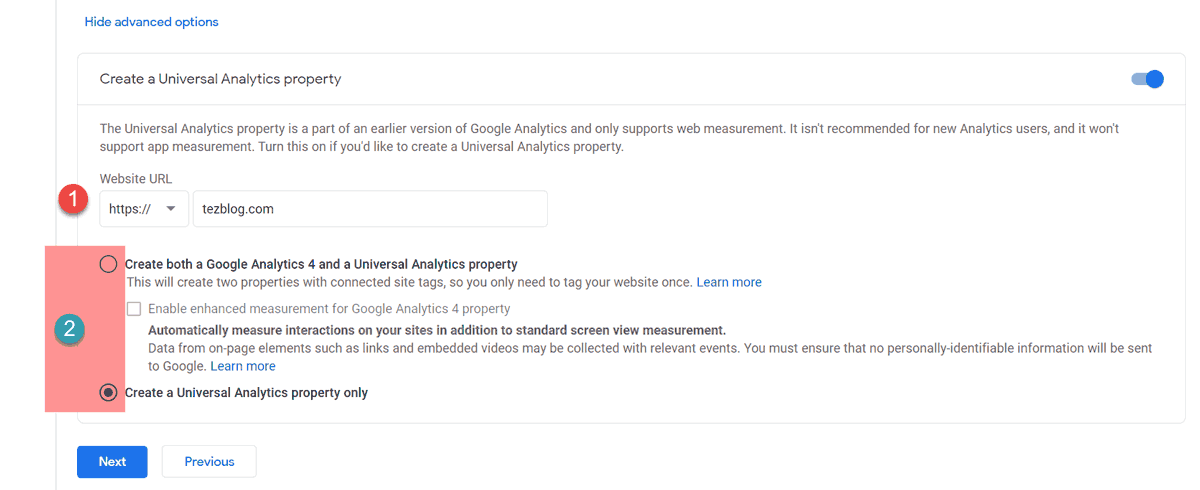The height and width of the screenshot is (490, 1200).
Task: Enable the enhanced measurement checkbox
Action: pyautogui.click(x=134, y=309)
